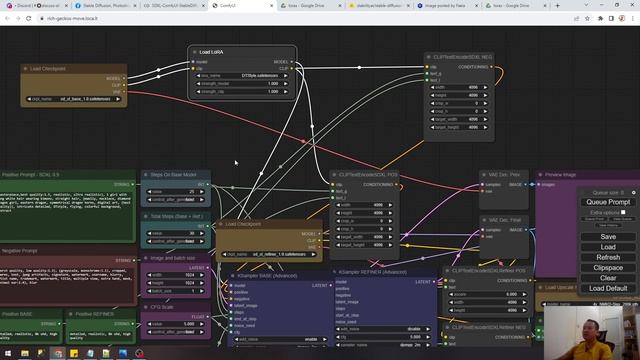The height and width of the screenshot is (360, 640).
Task: Open File Explorer from the taskbar
Action: tap(25, 353)
